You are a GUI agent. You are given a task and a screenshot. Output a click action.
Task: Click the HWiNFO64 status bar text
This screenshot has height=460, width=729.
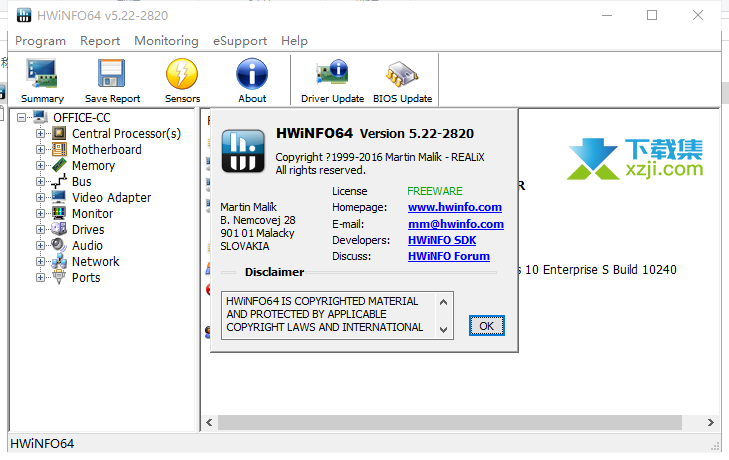(42, 444)
